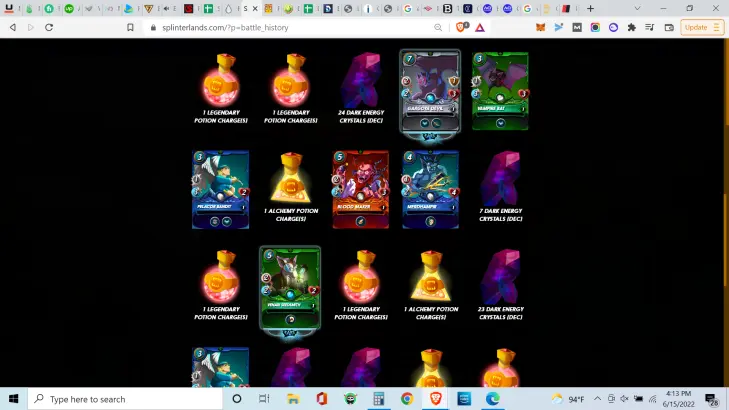Open the Vampire Bat card reward
Screen dimensions: 729x410
(x=500, y=91)
